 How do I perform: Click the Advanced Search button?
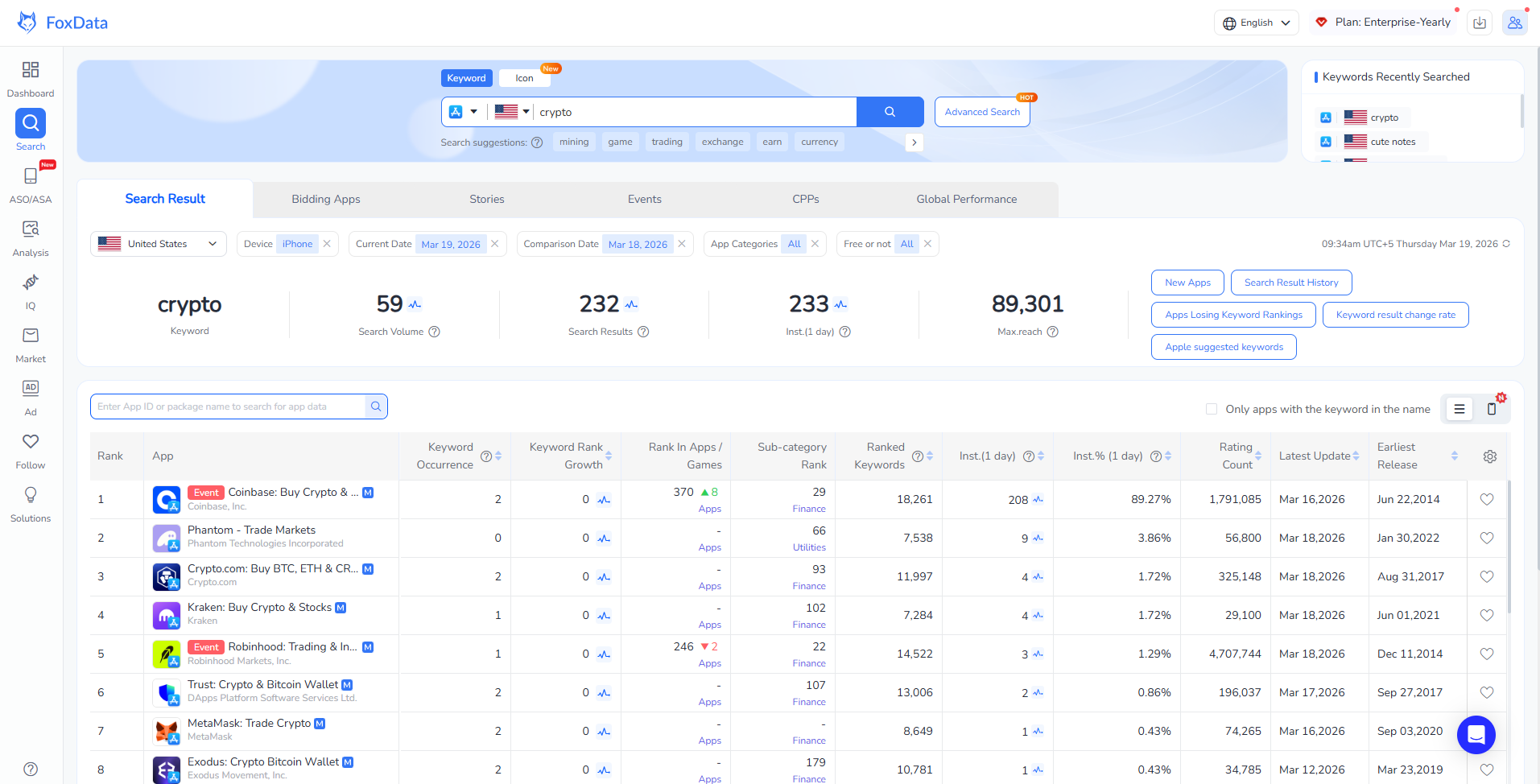pos(981,111)
